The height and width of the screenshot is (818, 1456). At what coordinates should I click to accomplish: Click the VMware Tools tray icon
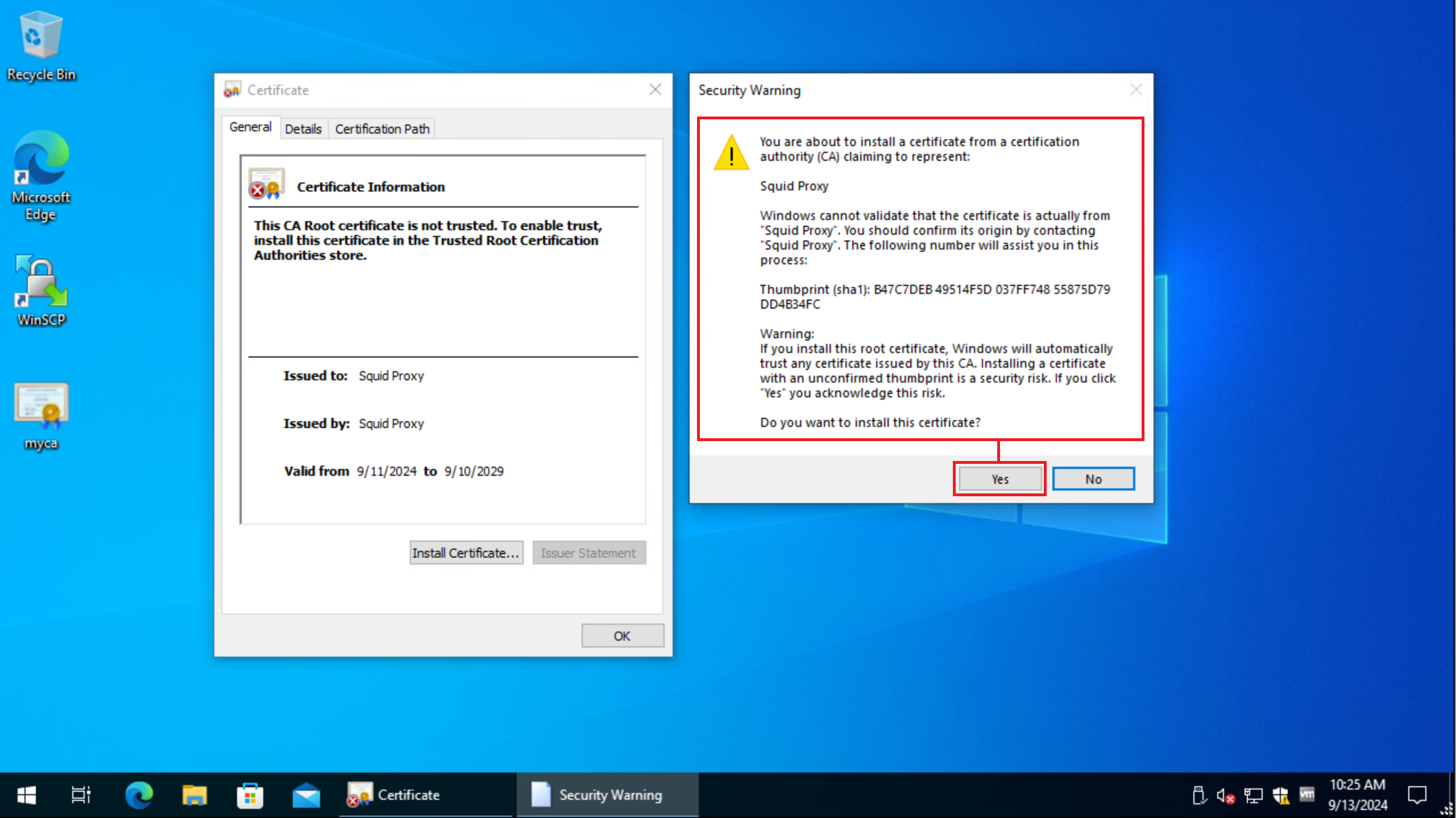point(1307,794)
